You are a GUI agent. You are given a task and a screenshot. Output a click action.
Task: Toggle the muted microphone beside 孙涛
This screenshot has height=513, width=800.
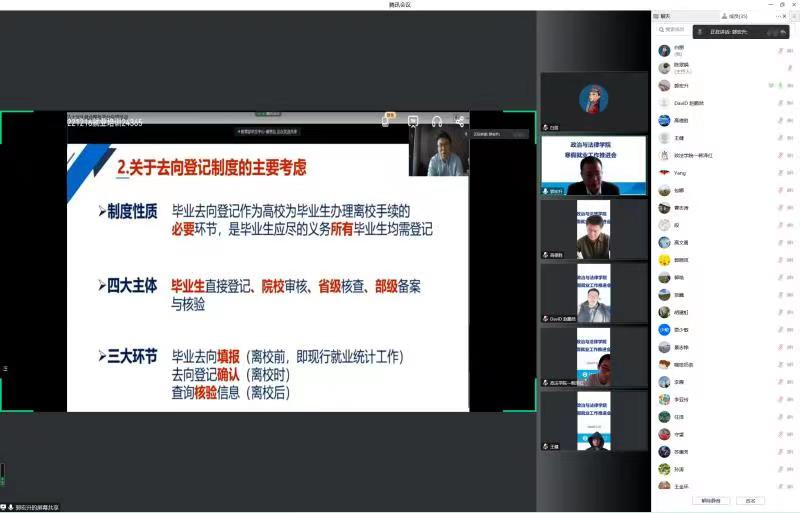pyautogui.click(x=781, y=469)
